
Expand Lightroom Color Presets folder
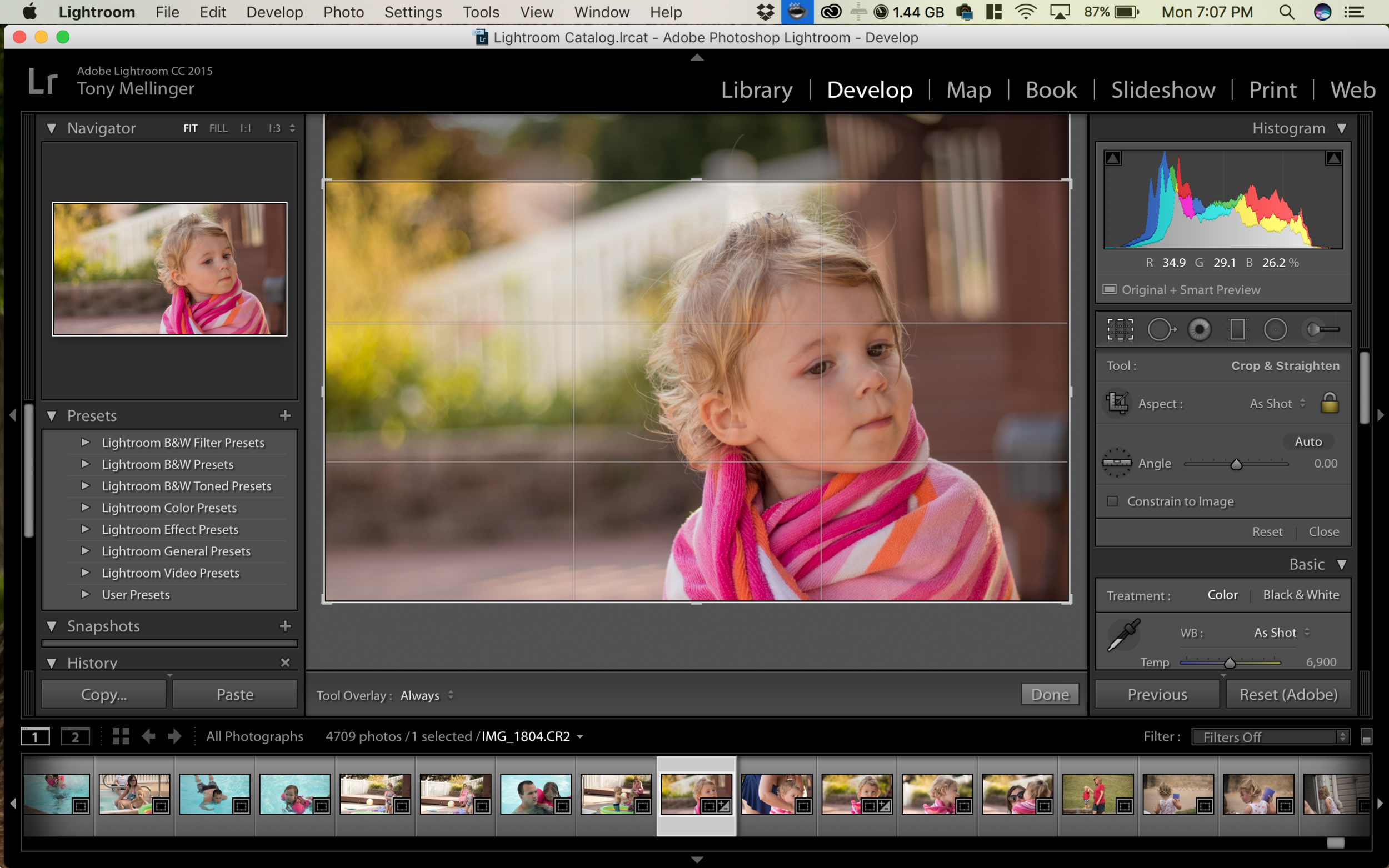click(85, 508)
